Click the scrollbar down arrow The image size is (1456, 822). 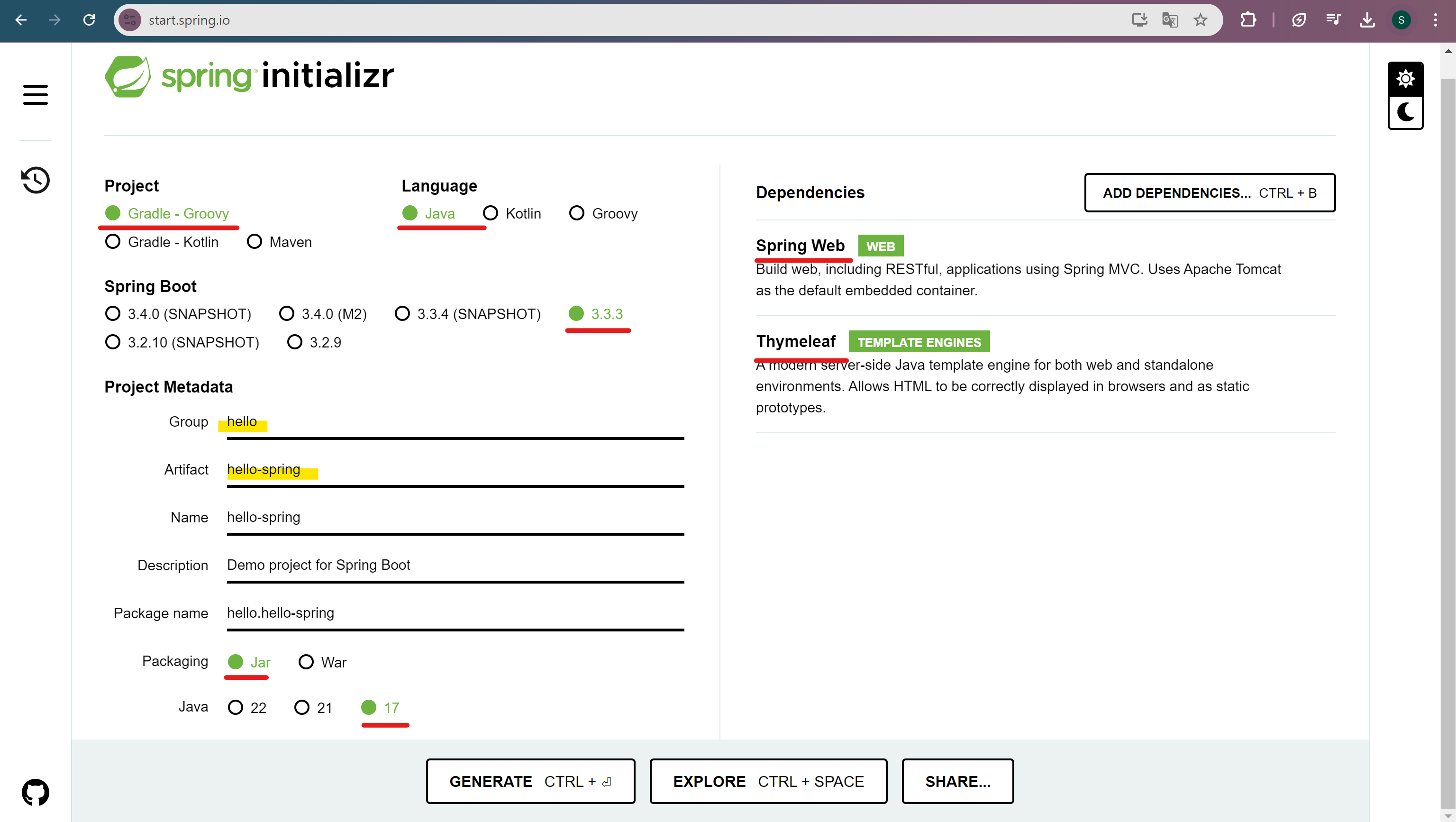click(1448, 816)
